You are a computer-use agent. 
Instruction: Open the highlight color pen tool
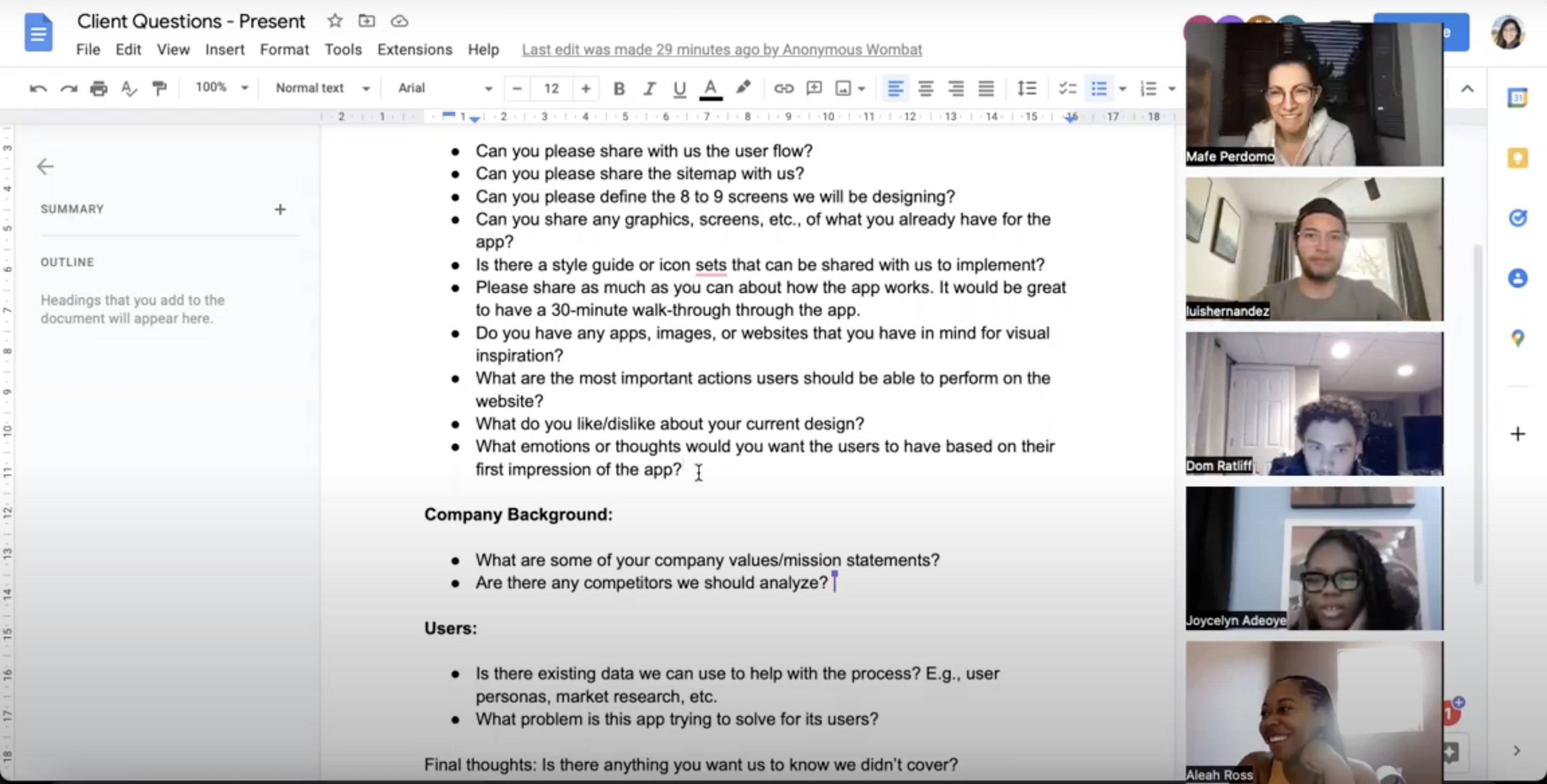pos(743,88)
